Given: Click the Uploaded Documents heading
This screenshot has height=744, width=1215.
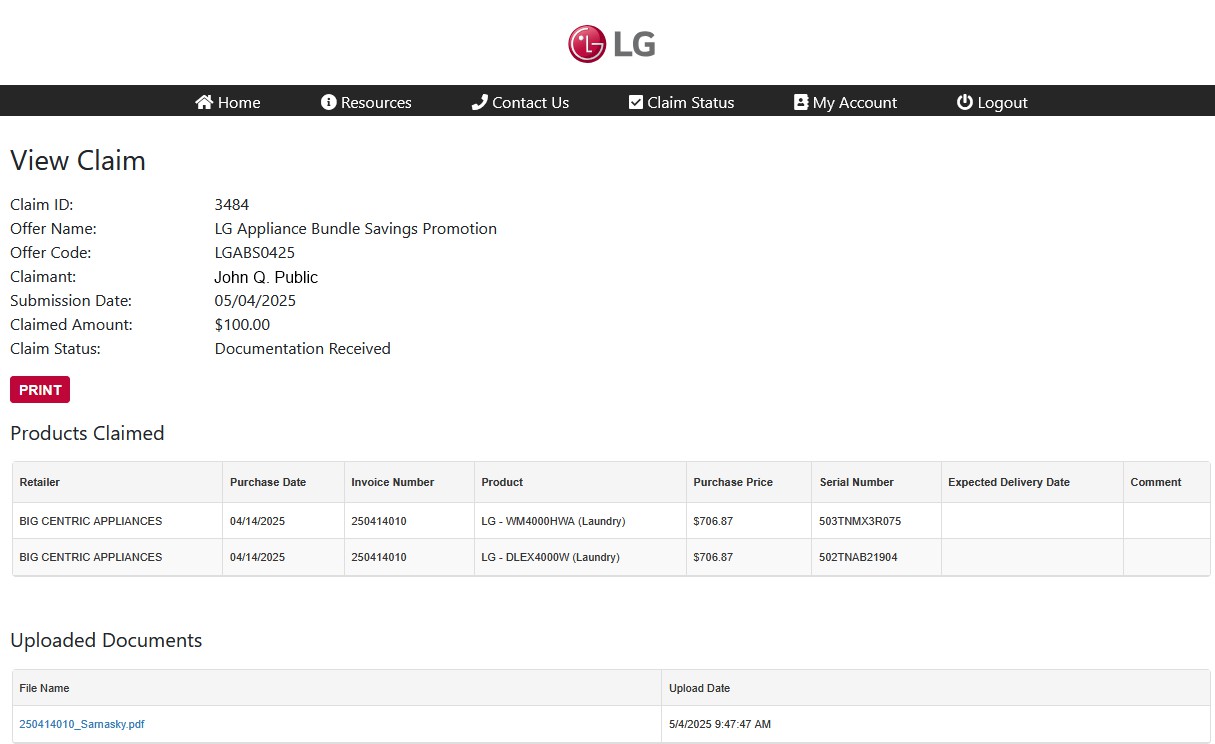Looking at the screenshot, I should click(x=106, y=641).
